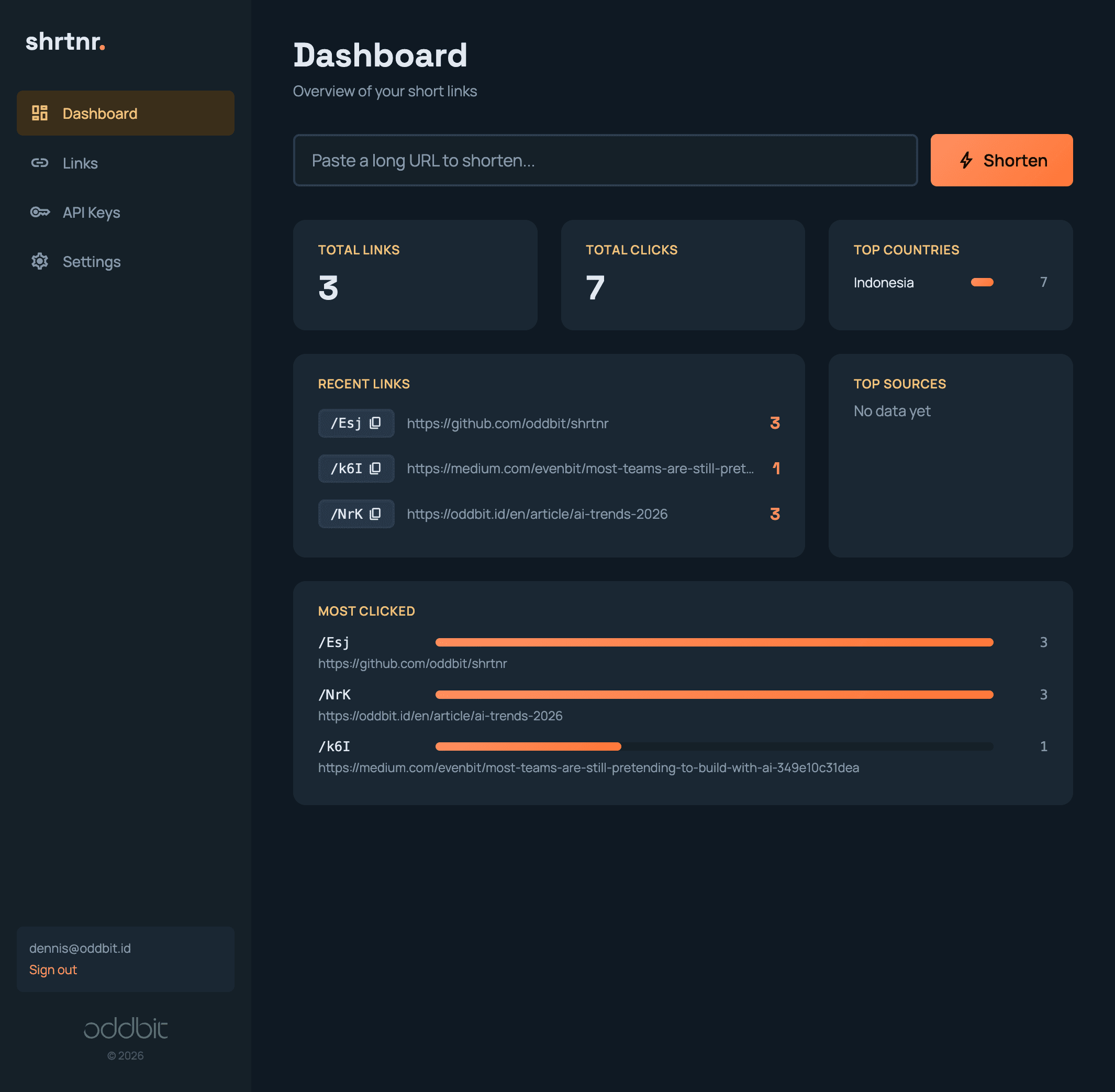Open the ai-trends-2026 article link
The height and width of the screenshot is (1092, 1115).
(x=537, y=514)
